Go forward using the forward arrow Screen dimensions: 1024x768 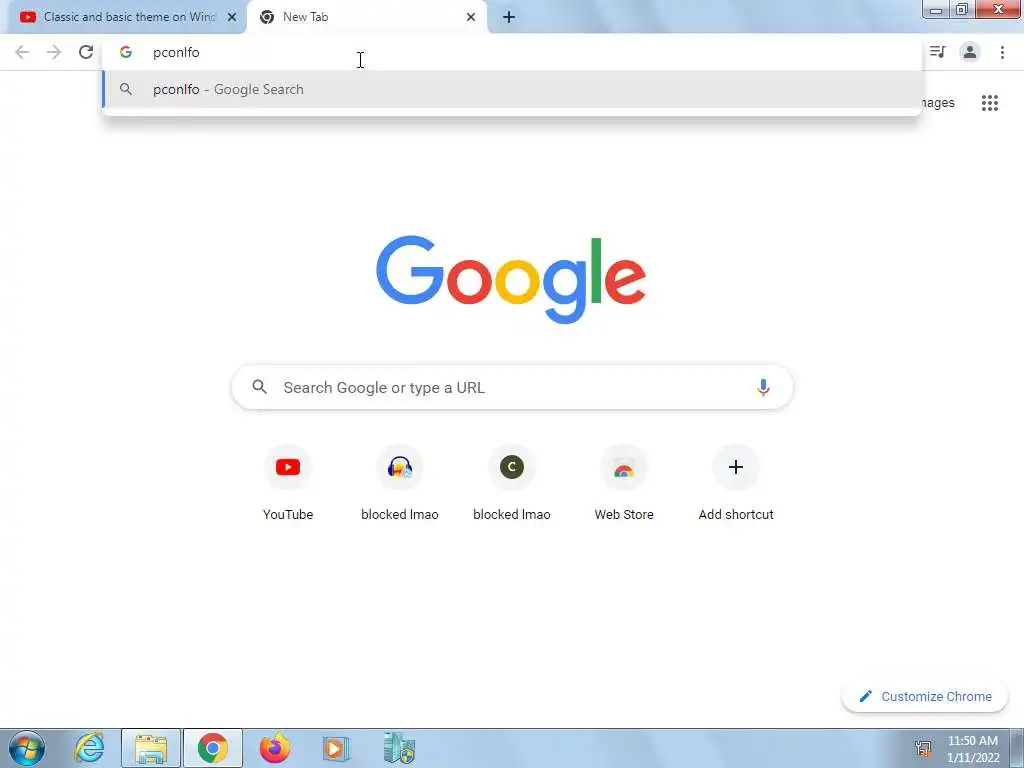54,52
